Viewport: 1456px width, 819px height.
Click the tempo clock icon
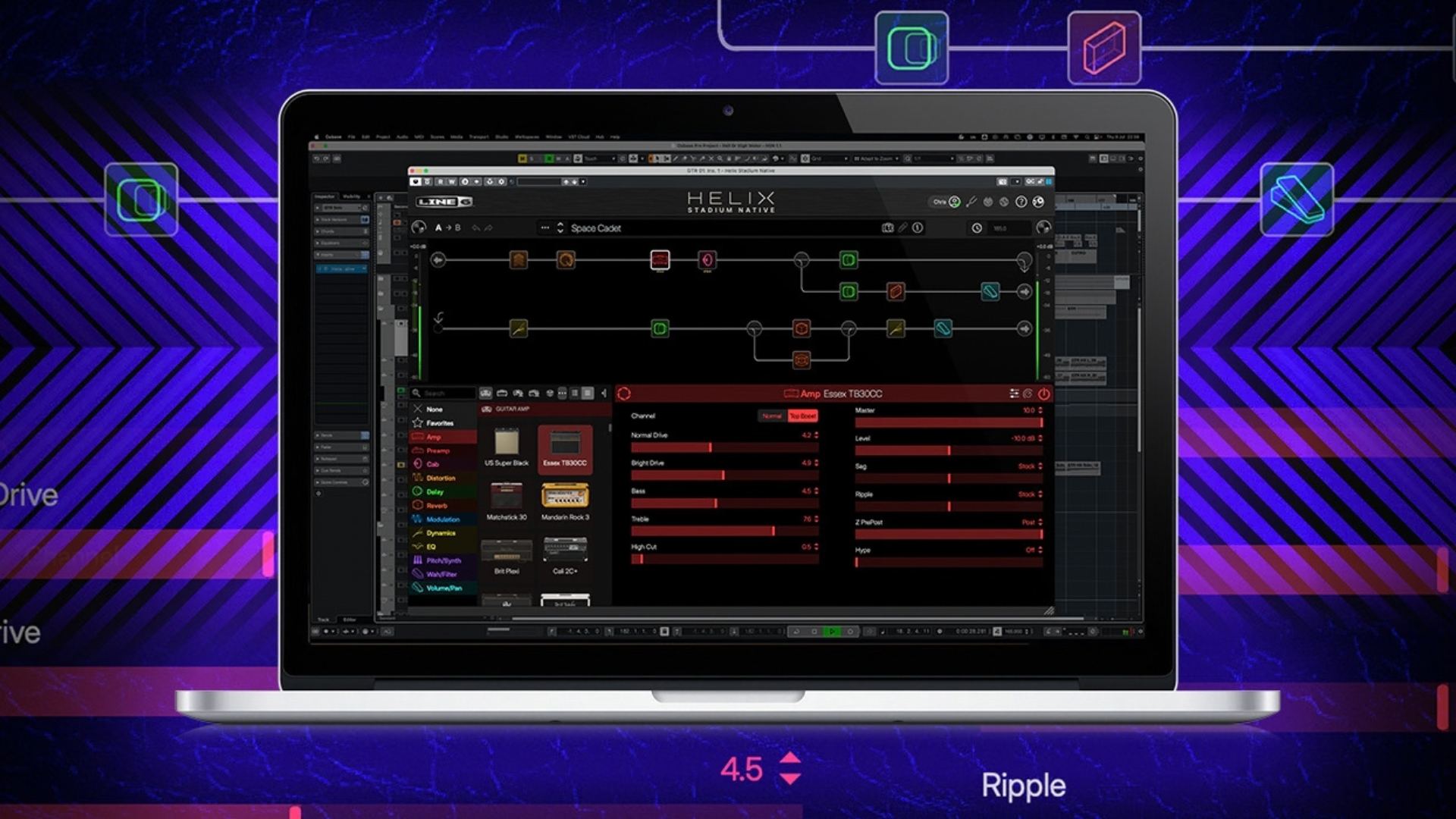977,227
